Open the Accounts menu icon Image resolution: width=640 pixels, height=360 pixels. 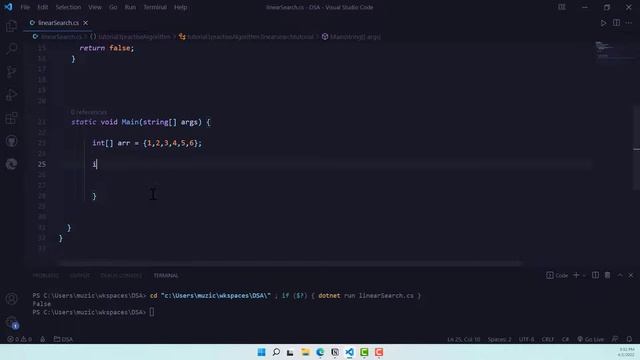(11, 299)
